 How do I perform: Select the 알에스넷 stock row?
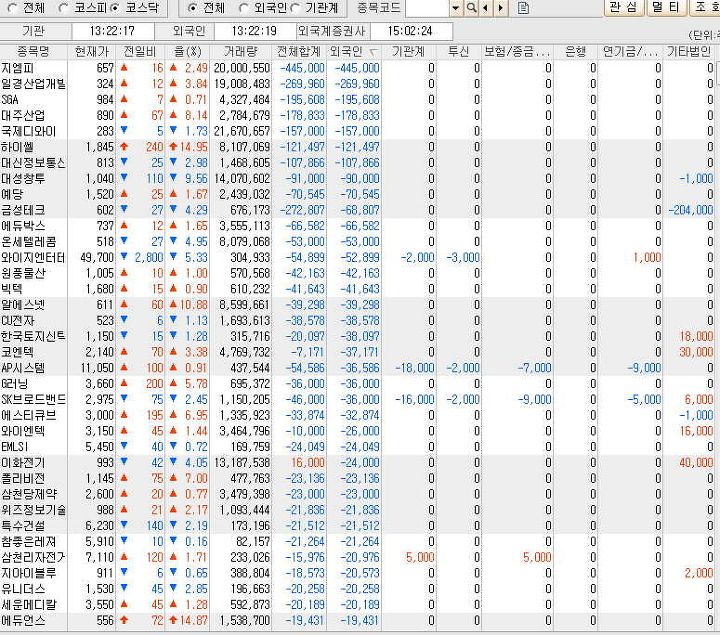pos(357,305)
